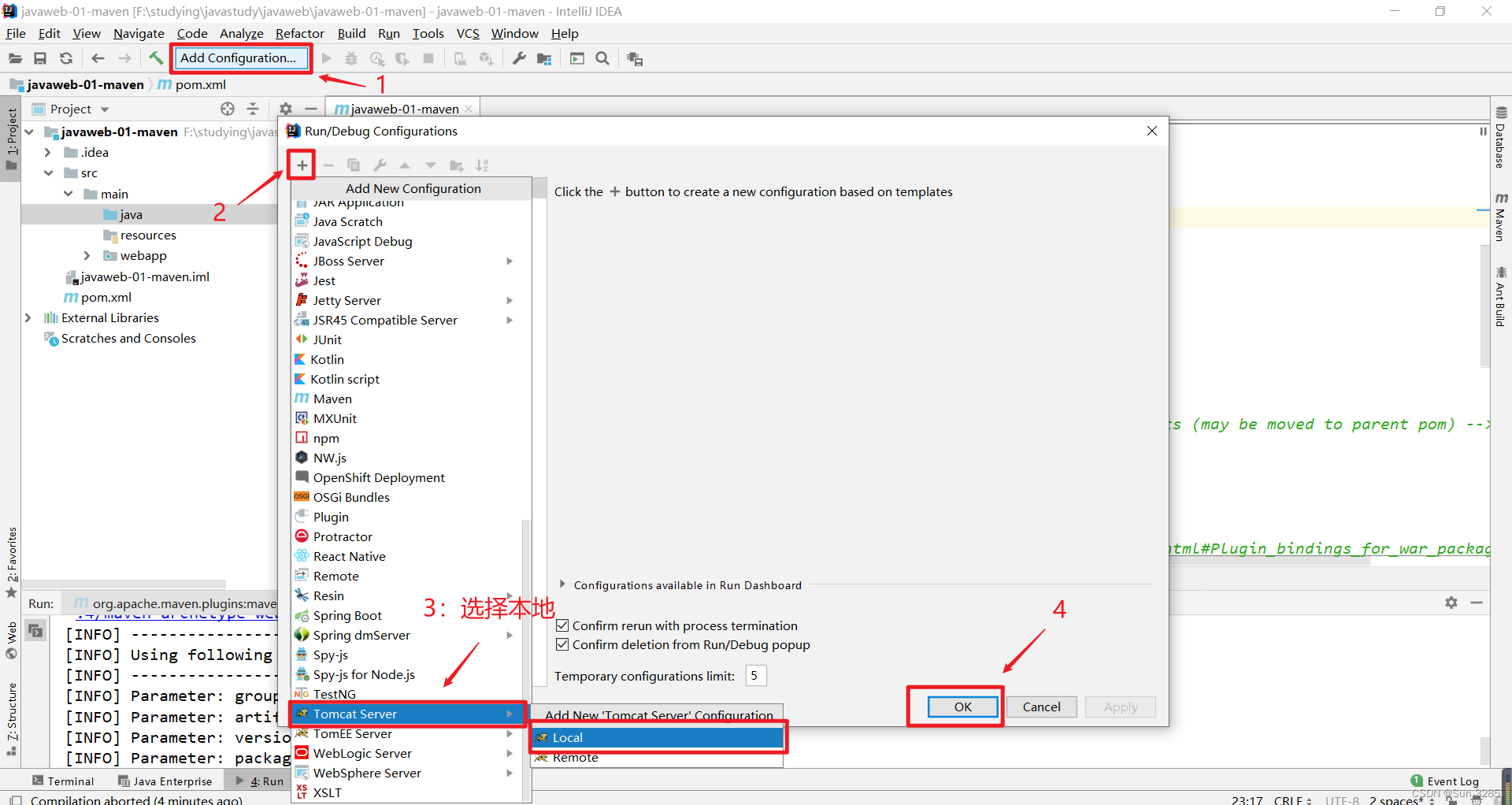Expand Configurations available in Run Dashboard

point(562,584)
